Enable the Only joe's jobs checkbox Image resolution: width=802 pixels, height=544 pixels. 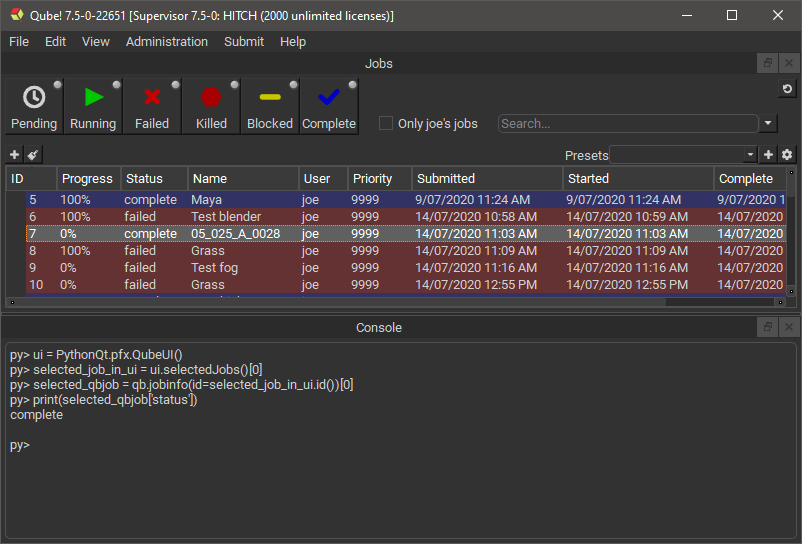[386, 124]
